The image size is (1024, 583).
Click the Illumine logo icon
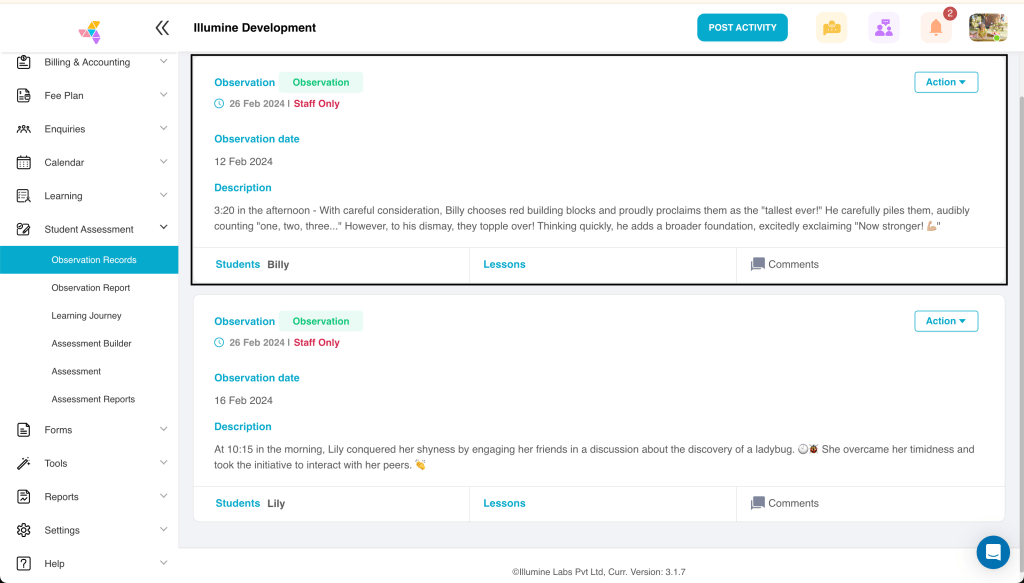point(89,32)
